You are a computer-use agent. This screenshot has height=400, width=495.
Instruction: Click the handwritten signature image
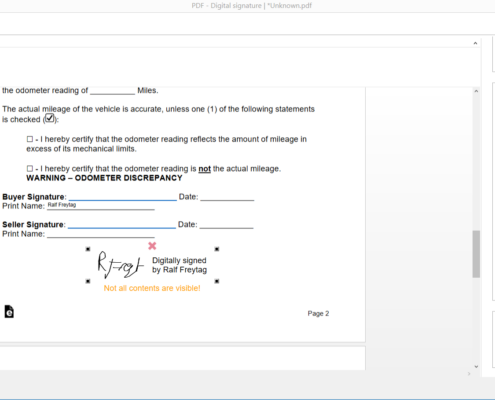tap(120, 265)
